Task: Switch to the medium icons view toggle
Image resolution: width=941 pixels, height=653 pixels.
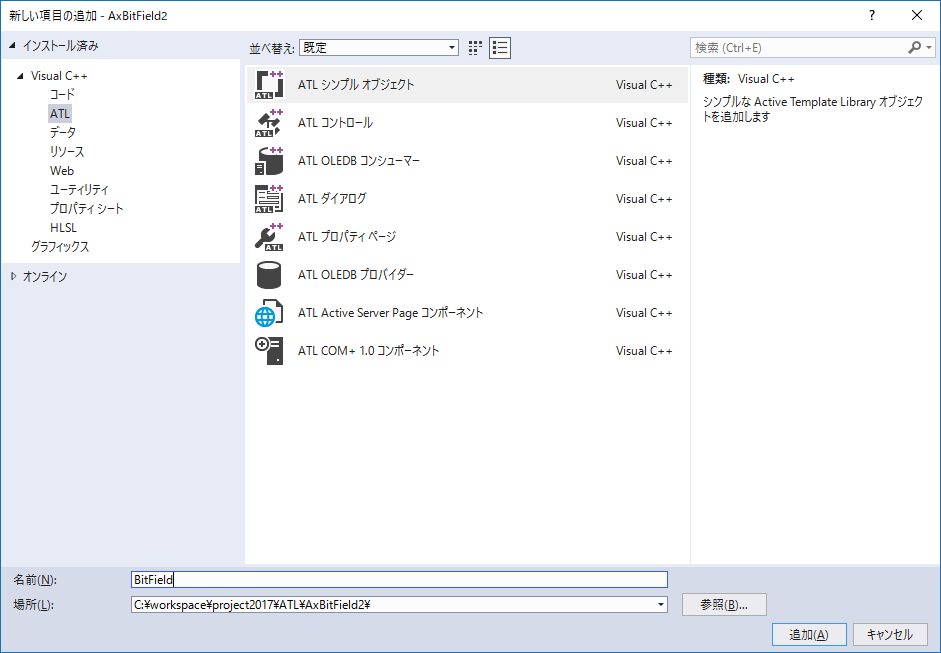Action: pyautogui.click(x=474, y=47)
